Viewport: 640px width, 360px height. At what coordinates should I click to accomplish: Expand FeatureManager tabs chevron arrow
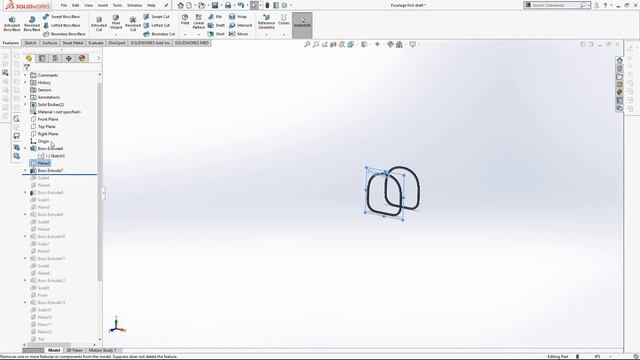tap(98, 58)
